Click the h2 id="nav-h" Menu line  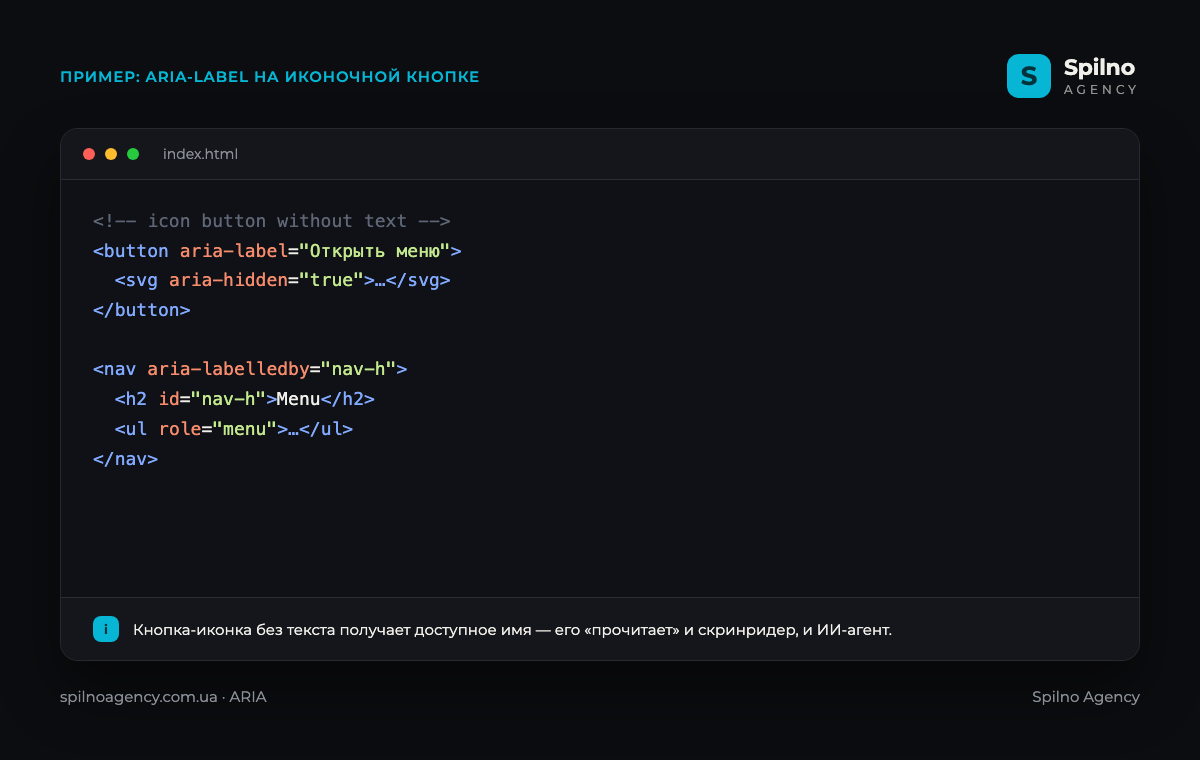[245, 399]
